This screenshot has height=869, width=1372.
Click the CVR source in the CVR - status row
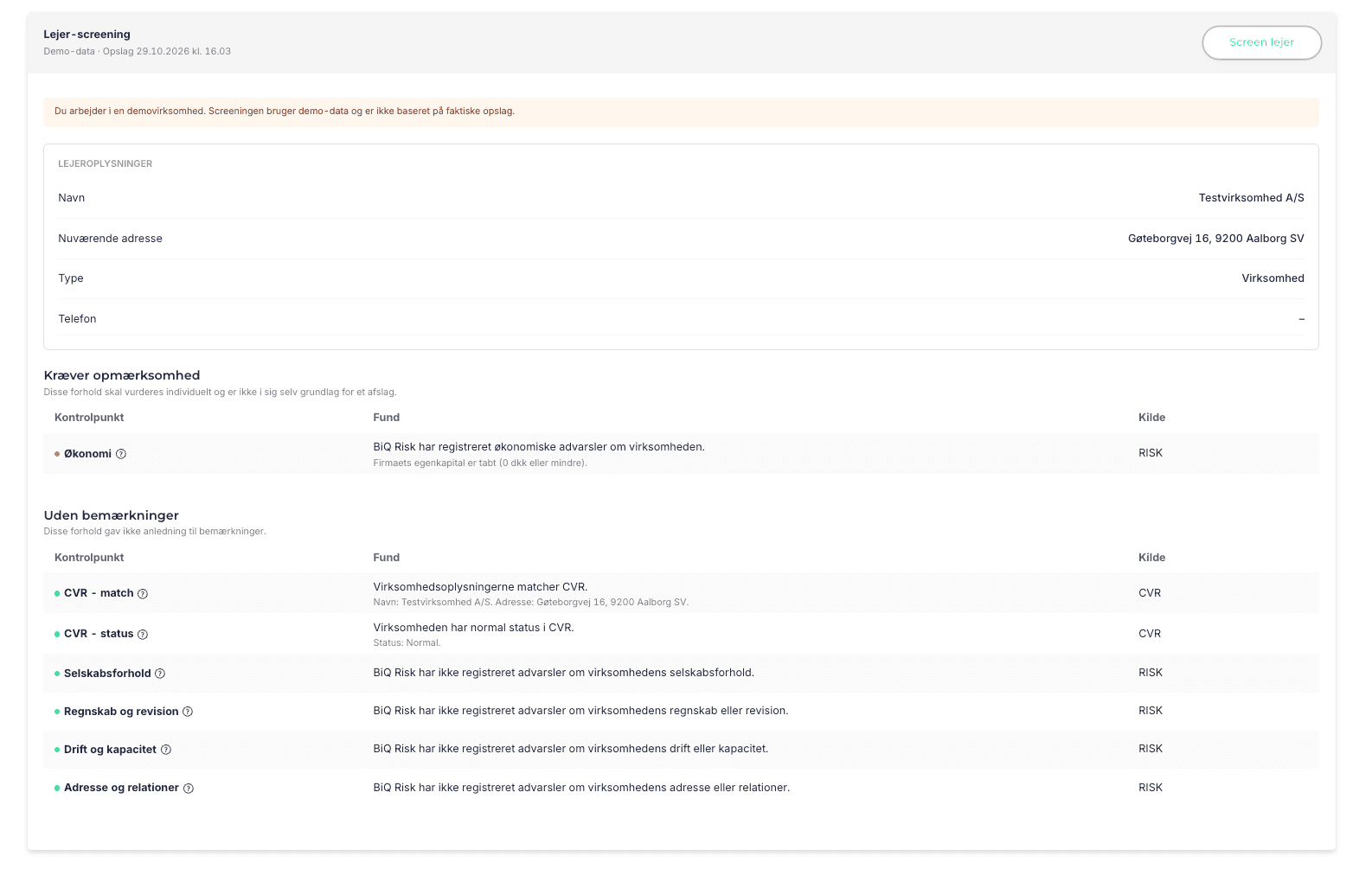(x=1150, y=634)
